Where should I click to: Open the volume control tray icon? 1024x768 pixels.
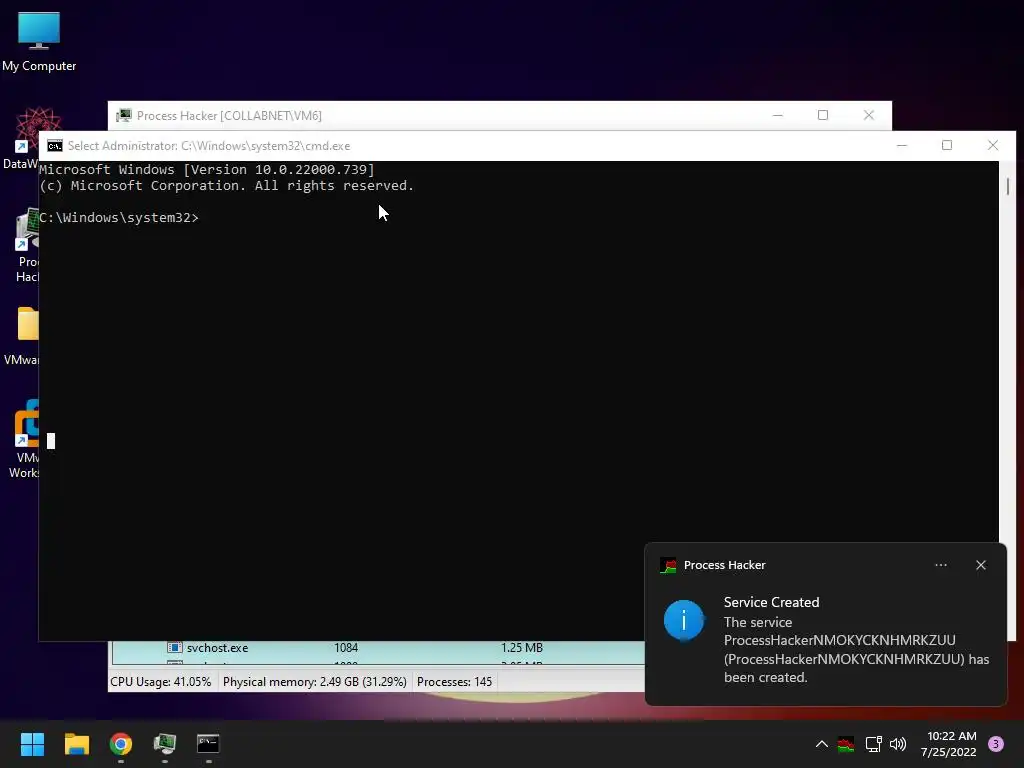pos(898,744)
